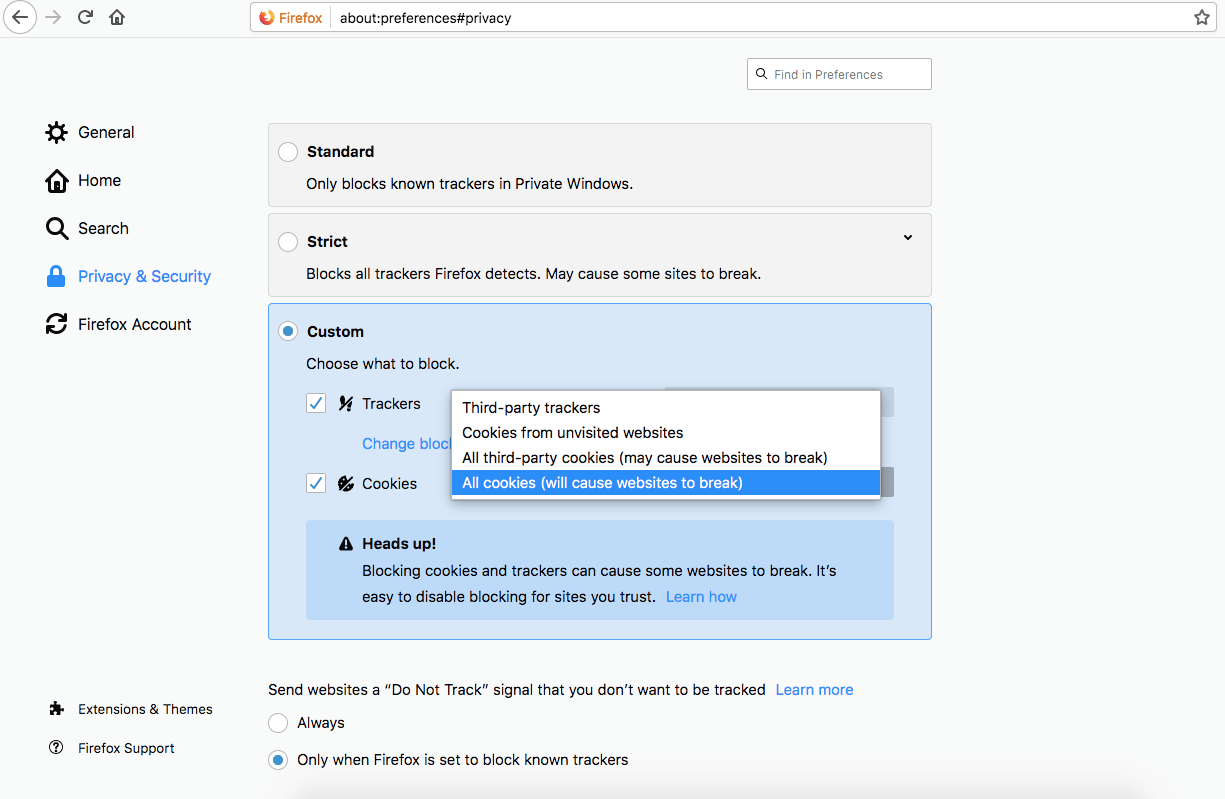Screen dimensions: 1225x799
Task: Open the Privacy & Security padlock section
Action: [x=57, y=276]
